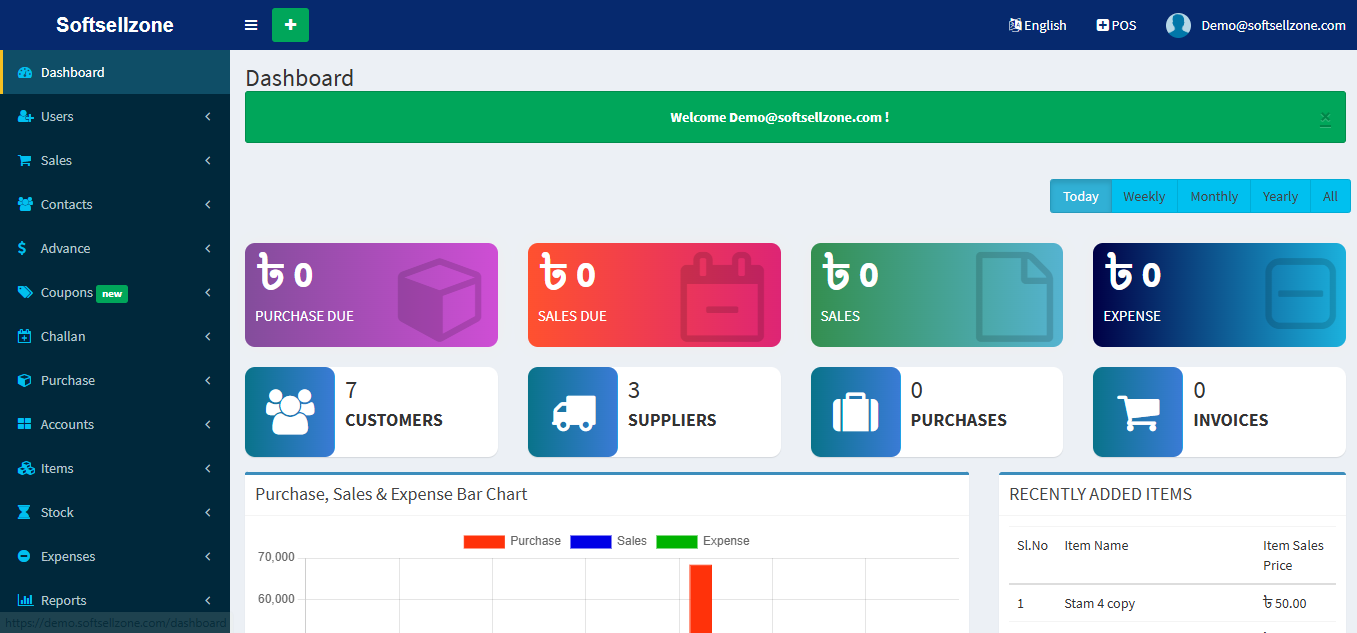Viewport: 1357px width, 633px height.
Task: Select the Challan calendar icon
Action: coord(24,336)
